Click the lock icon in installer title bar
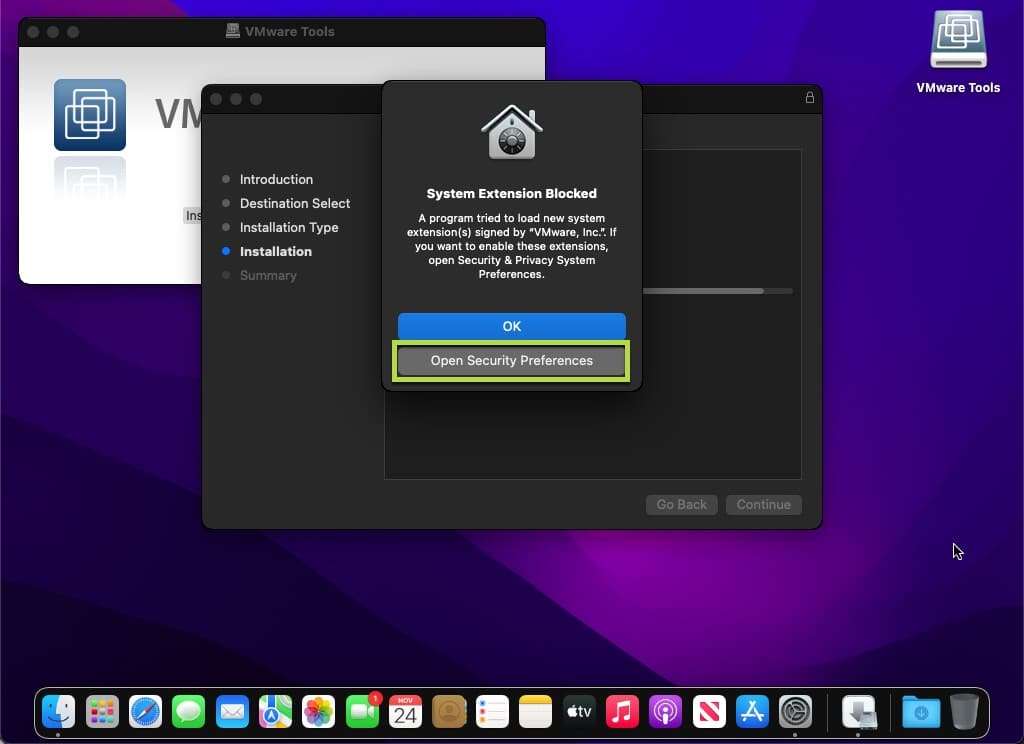Viewport: 1024px width, 744px height. tap(809, 97)
